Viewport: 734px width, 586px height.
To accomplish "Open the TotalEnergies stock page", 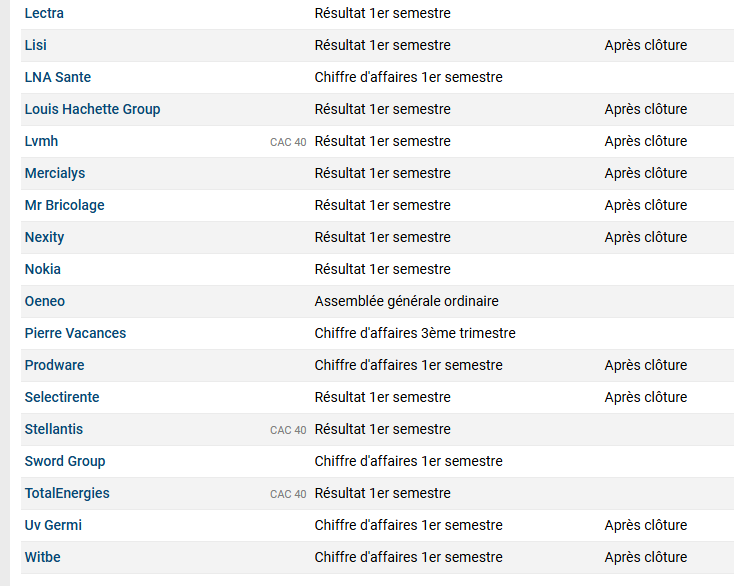I will 67,493.
